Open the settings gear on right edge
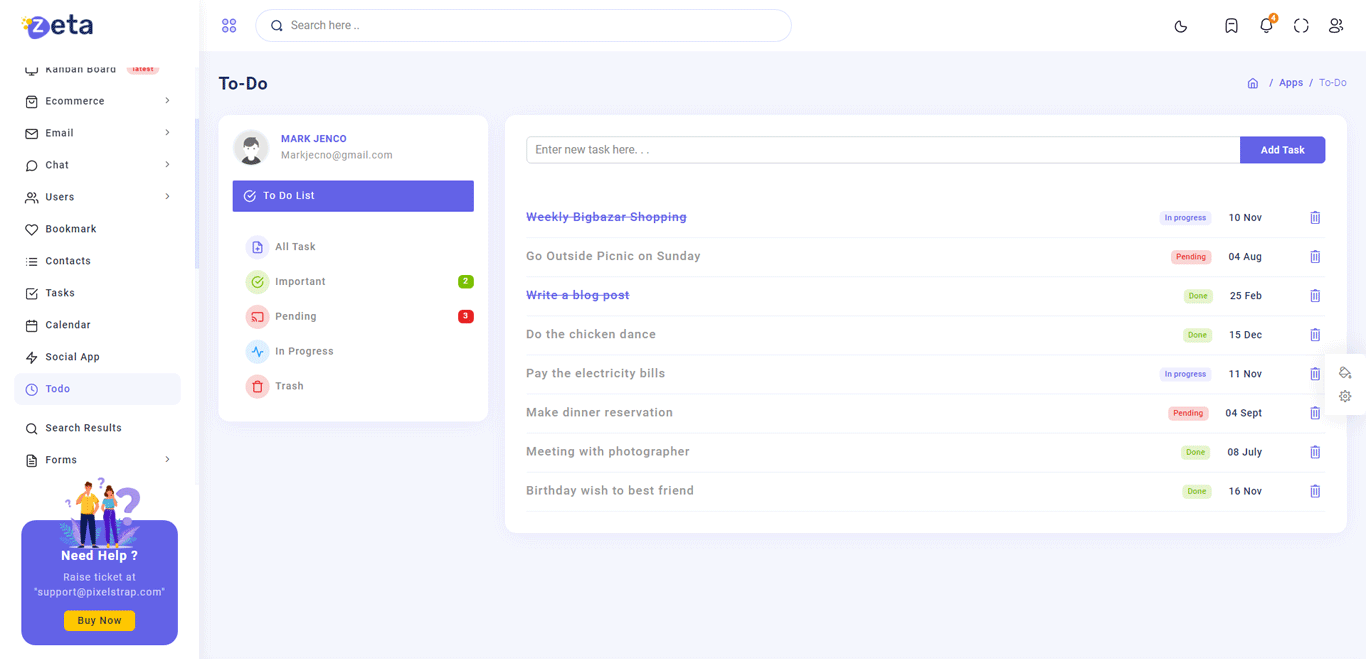The height and width of the screenshot is (659, 1366). click(1345, 397)
